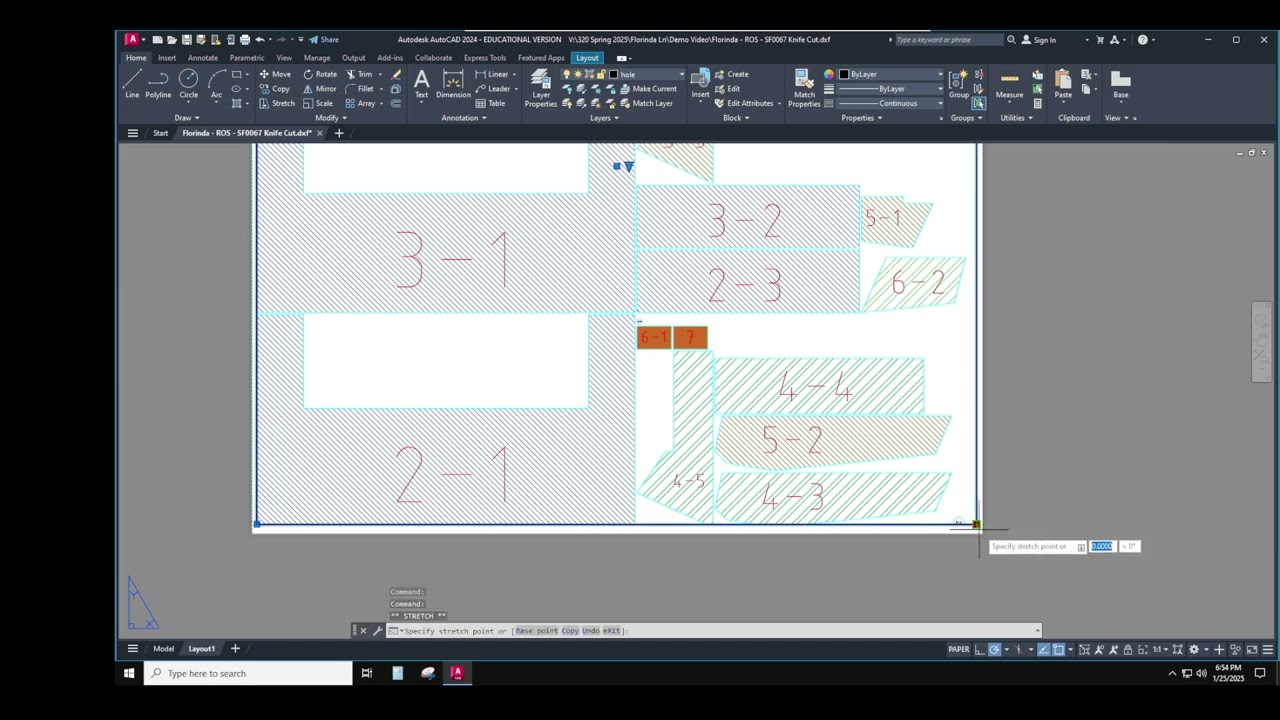This screenshot has width=1280, height=720.
Task: Toggle ortho mode in status bar
Action: (x=980, y=650)
